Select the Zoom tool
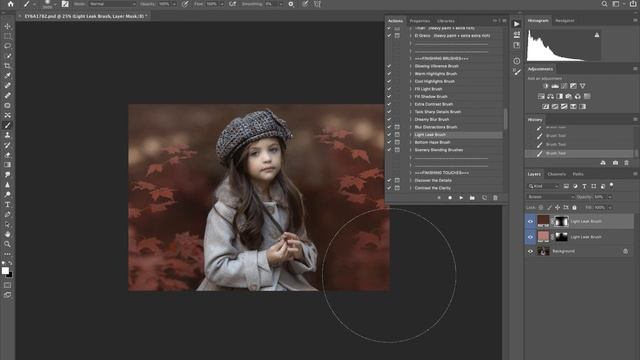Screen dimensions: 640x360 coord(7,244)
